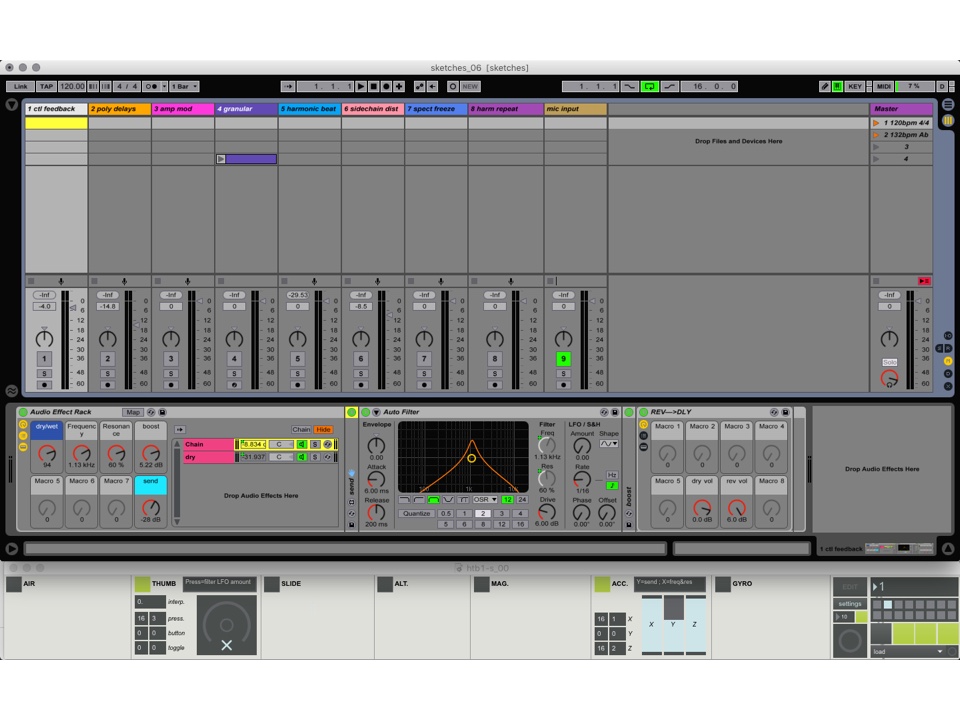This screenshot has width=960, height=720.
Task: Click the rev vol macro knob
Action: tap(737, 508)
